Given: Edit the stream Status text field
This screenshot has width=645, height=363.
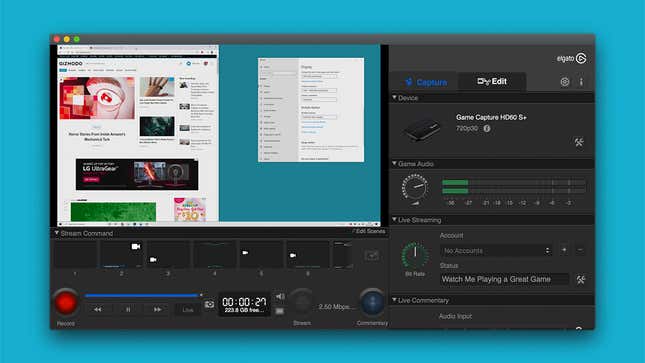Looking at the screenshot, I should point(504,279).
